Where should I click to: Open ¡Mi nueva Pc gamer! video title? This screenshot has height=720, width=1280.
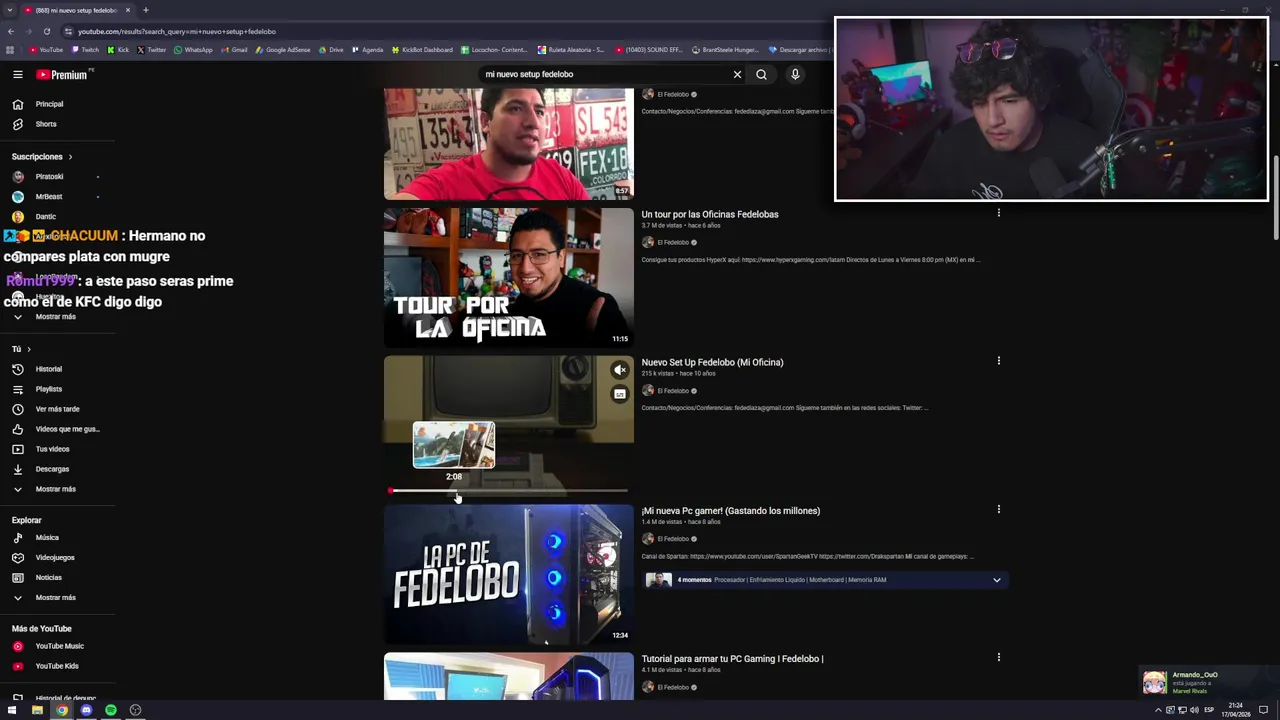pyautogui.click(x=731, y=510)
